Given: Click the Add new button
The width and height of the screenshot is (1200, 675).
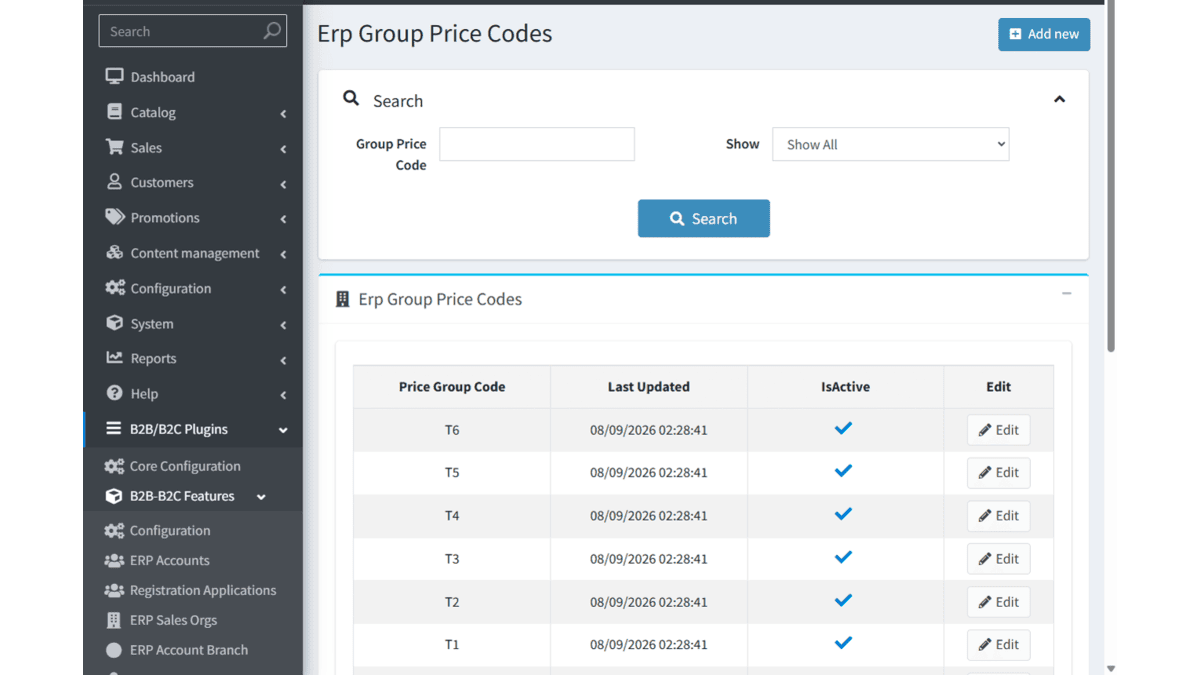Looking at the screenshot, I should (x=1044, y=34).
